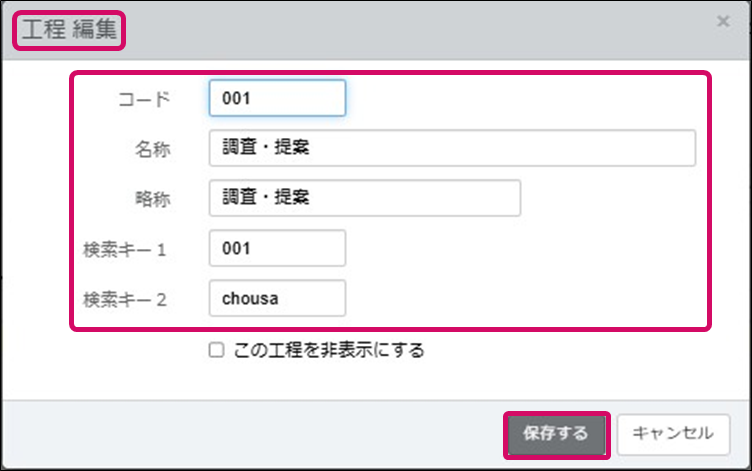Click the 名称 field label
The image size is (752, 471).
(153, 149)
